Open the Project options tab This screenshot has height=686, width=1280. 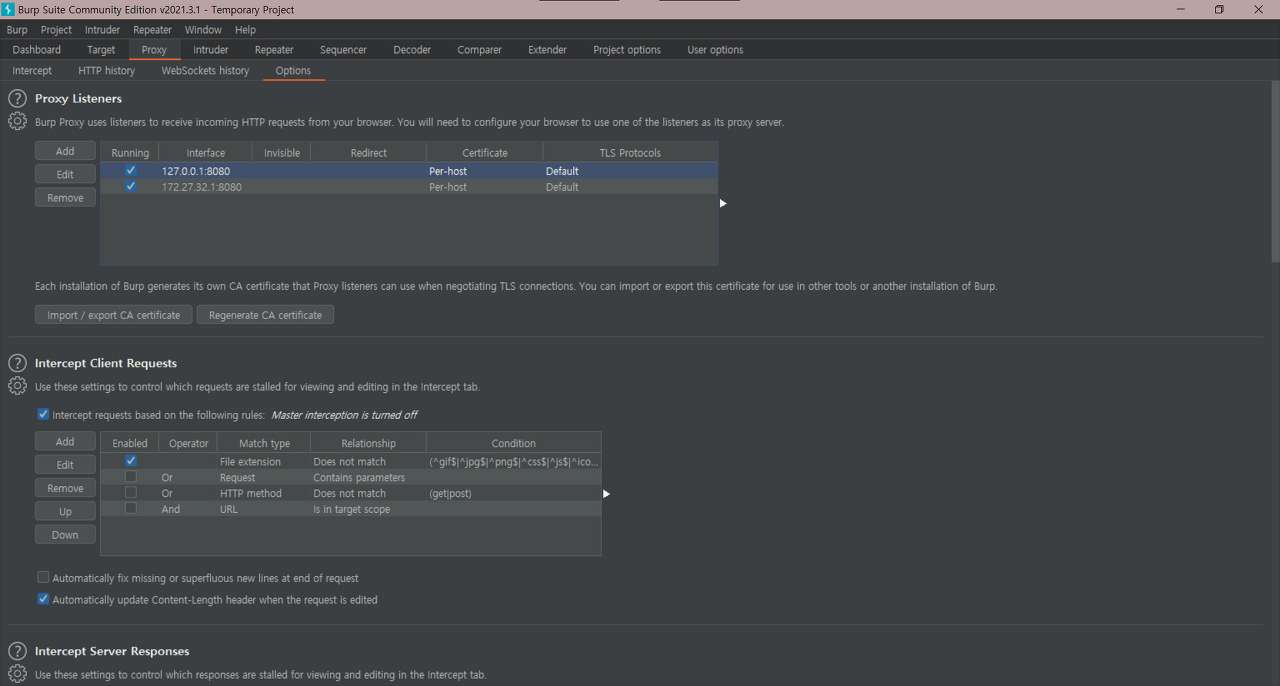(627, 50)
